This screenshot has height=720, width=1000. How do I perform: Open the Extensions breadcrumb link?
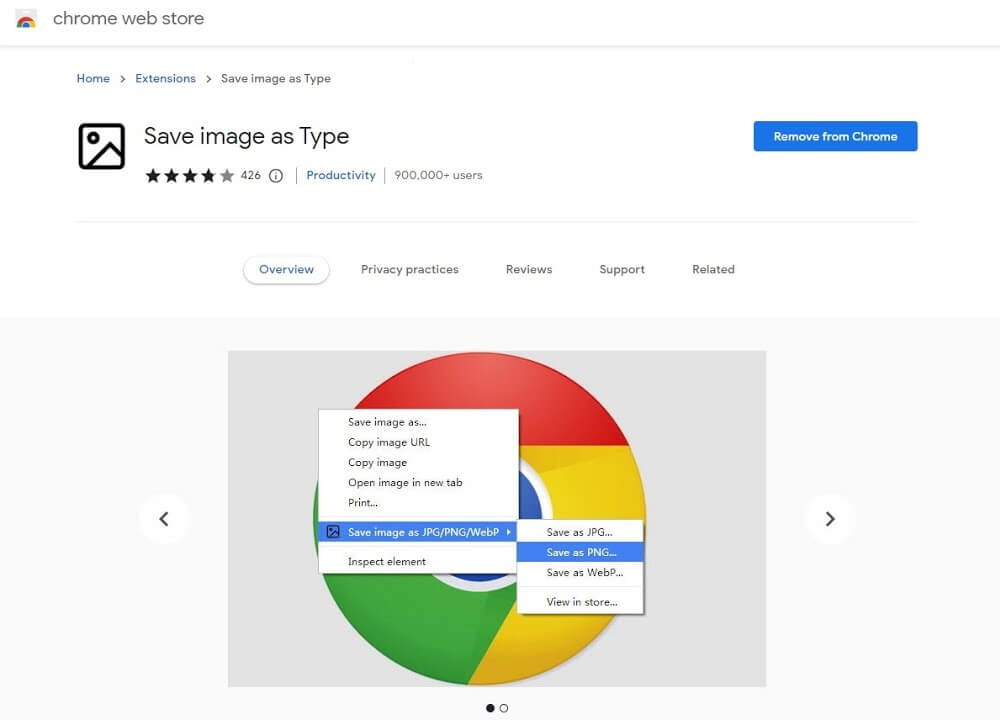tap(165, 79)
